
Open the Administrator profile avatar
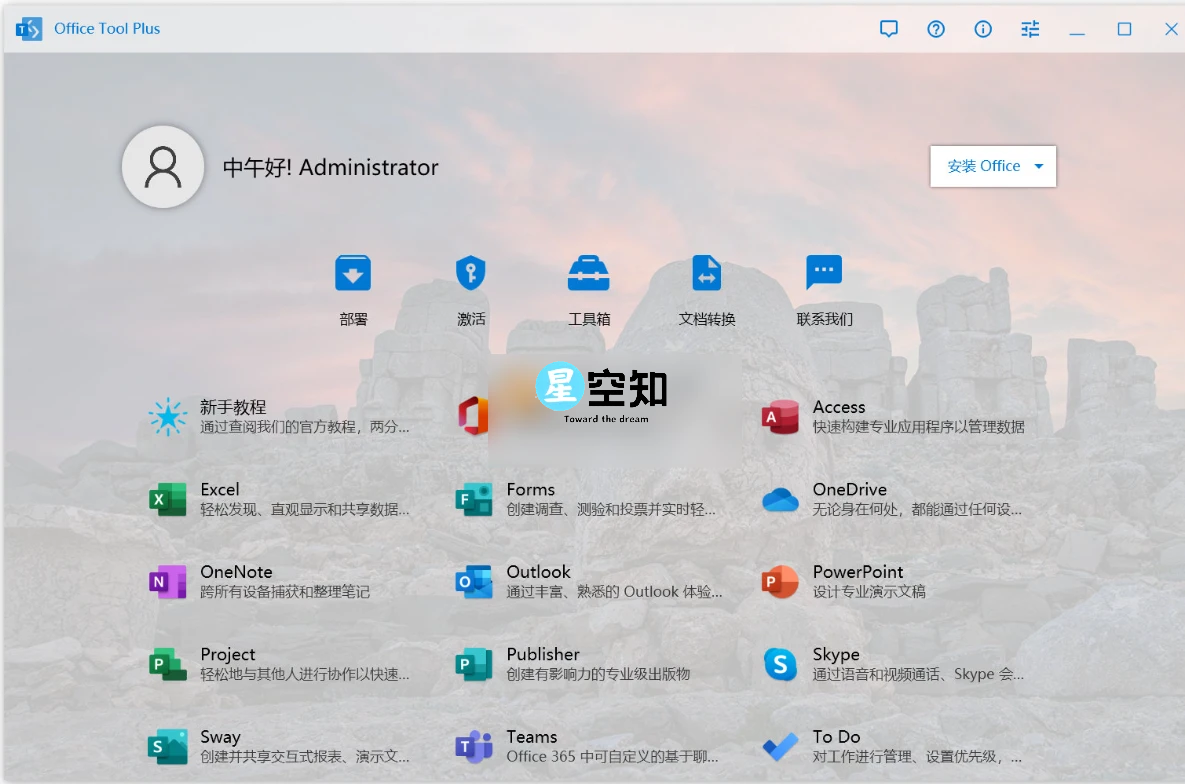click(163, 166)
